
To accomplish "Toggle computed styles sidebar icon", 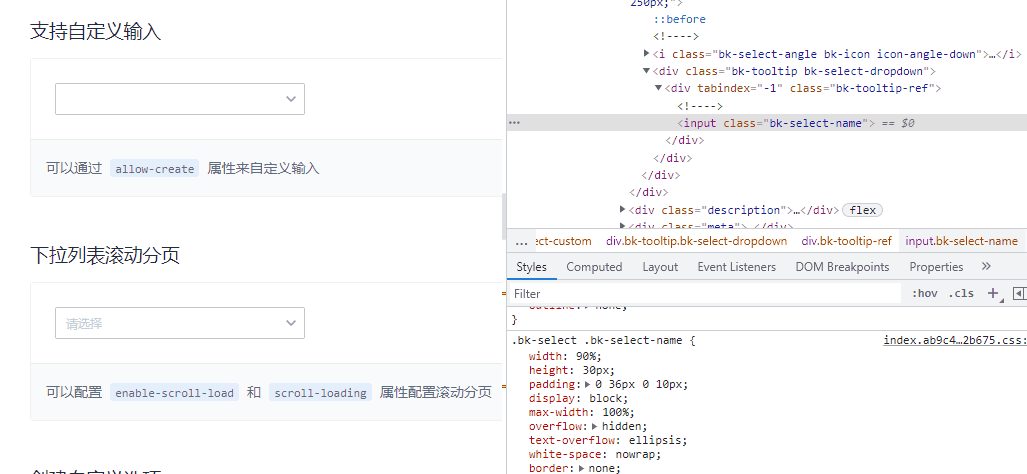I will click(1018, 293).
